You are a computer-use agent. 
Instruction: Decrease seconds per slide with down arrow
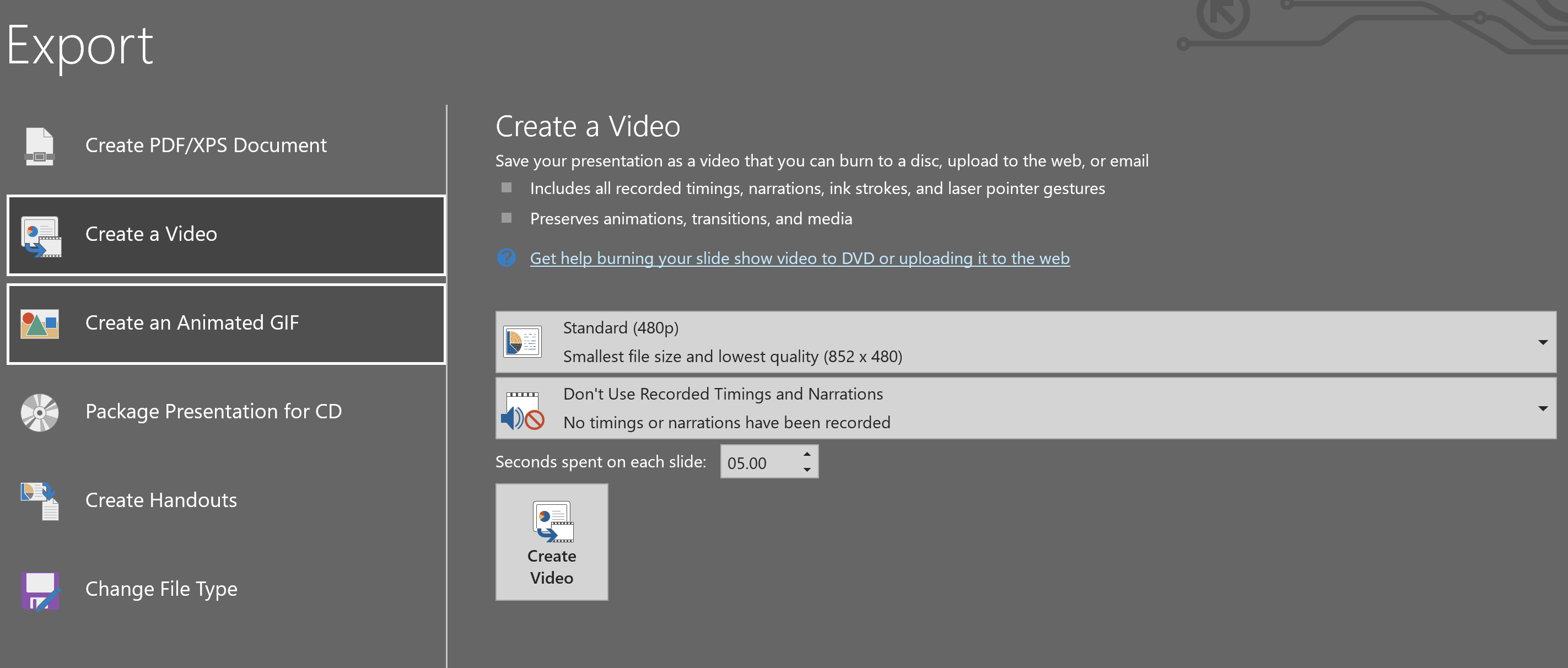coord(806,470)
